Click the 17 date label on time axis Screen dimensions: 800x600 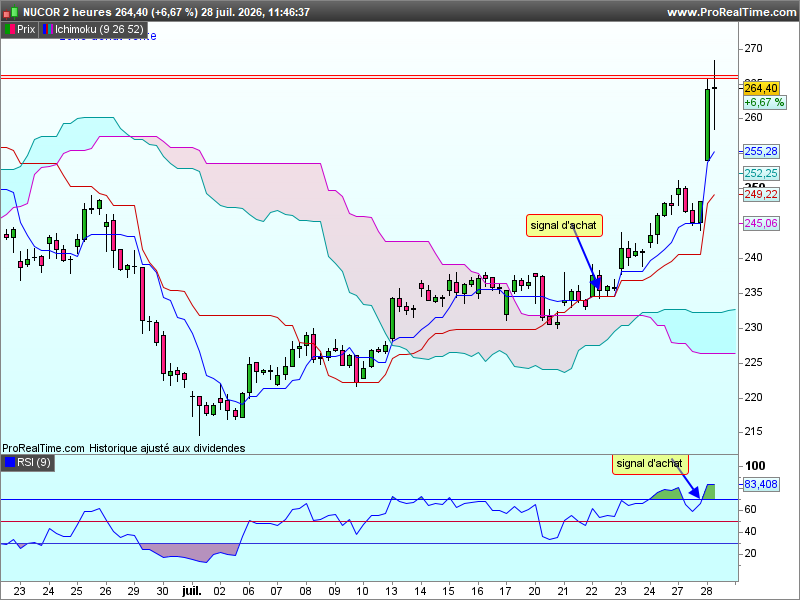tap(505, 591)
